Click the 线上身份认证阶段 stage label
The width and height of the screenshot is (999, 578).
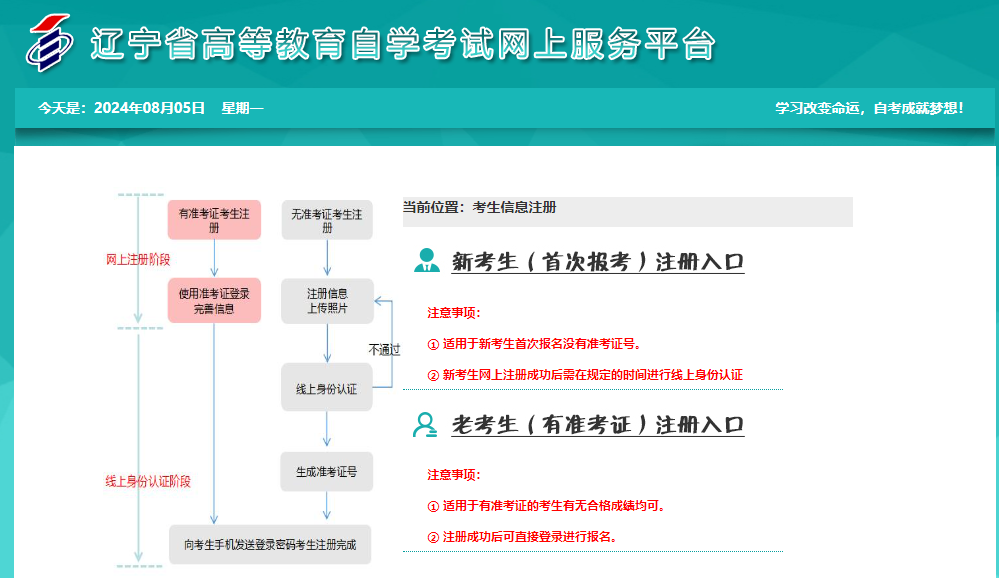148,481
